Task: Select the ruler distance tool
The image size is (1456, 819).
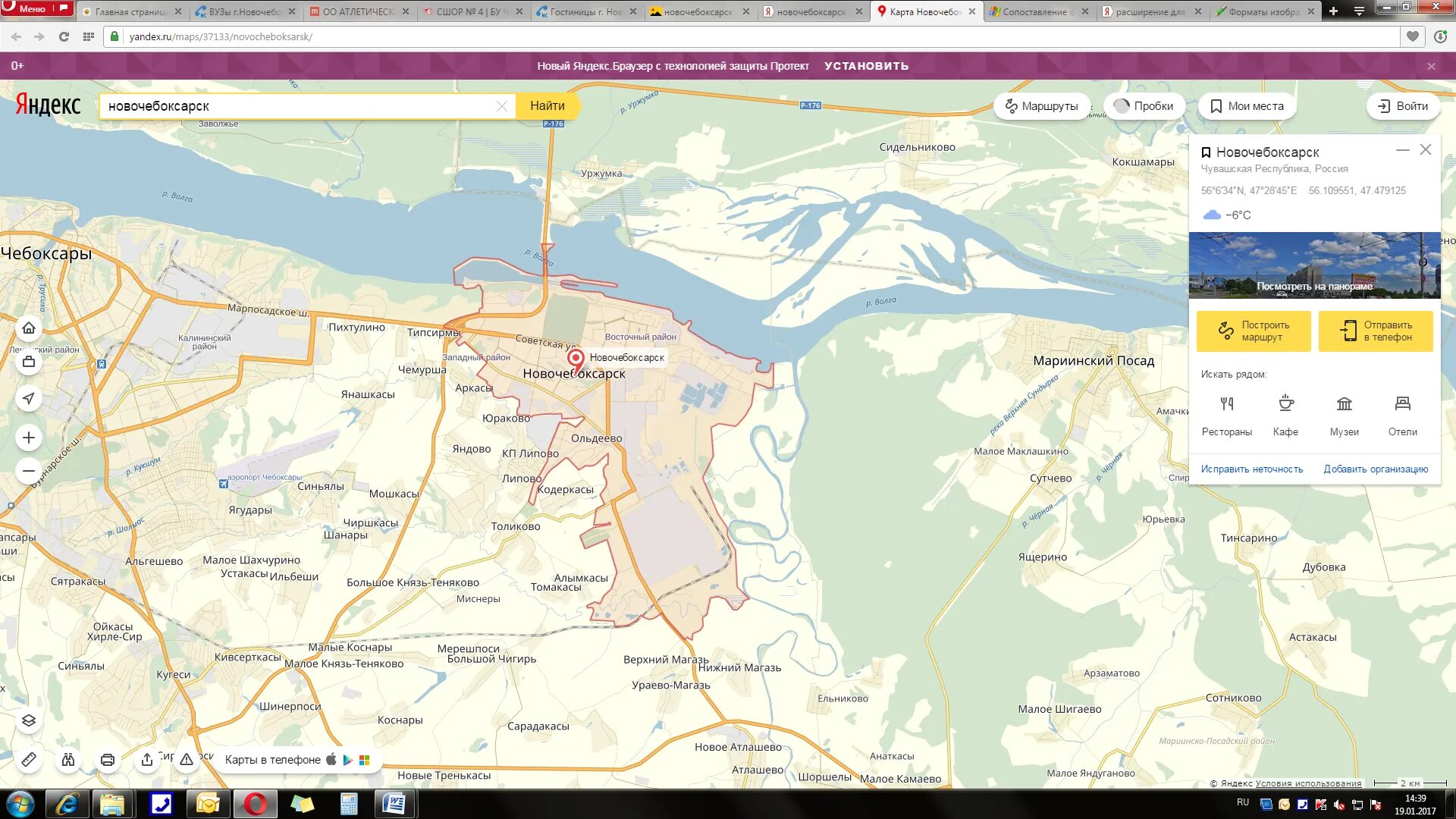Action: tap(29, 759)
